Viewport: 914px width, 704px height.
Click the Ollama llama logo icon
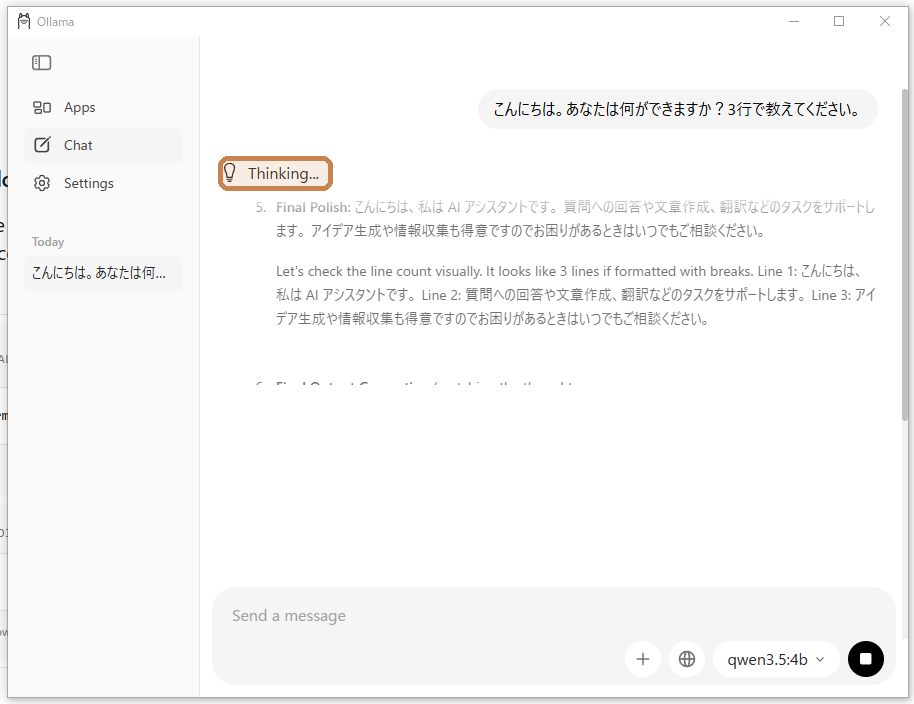(24, 22)
